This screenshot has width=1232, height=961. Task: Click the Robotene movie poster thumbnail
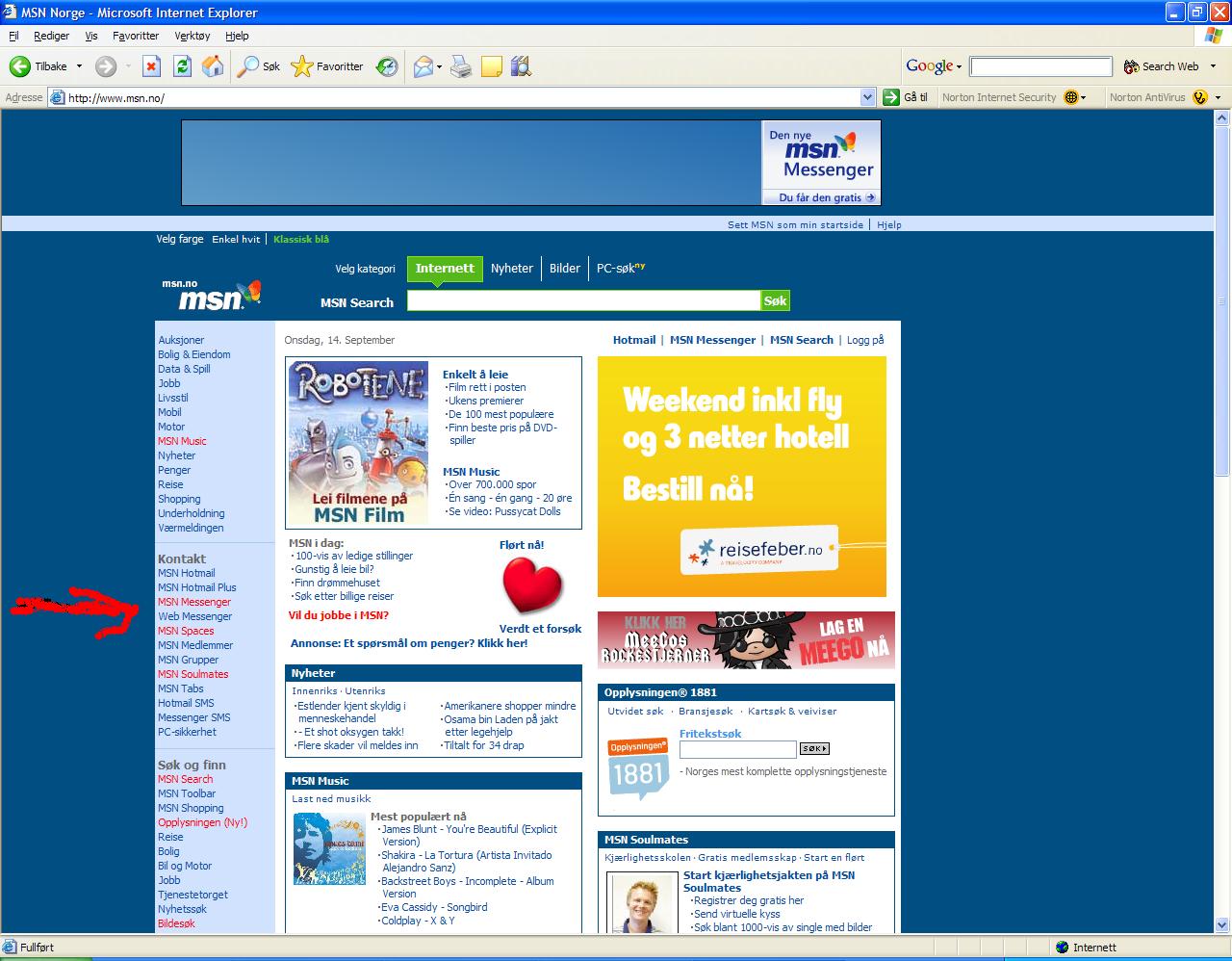[358, 443]
